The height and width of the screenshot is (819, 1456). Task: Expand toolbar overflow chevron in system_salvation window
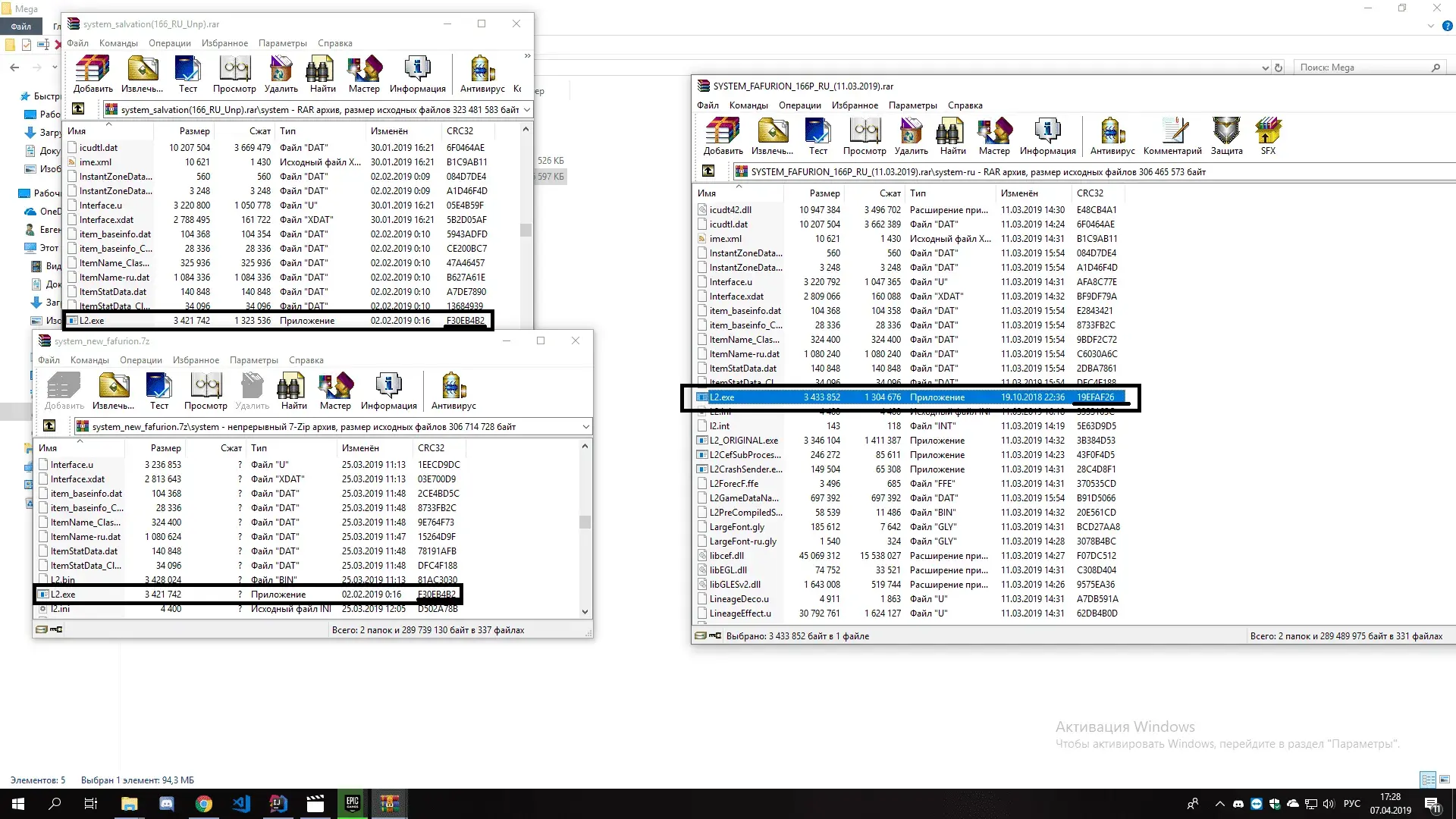tap(527, 56)
